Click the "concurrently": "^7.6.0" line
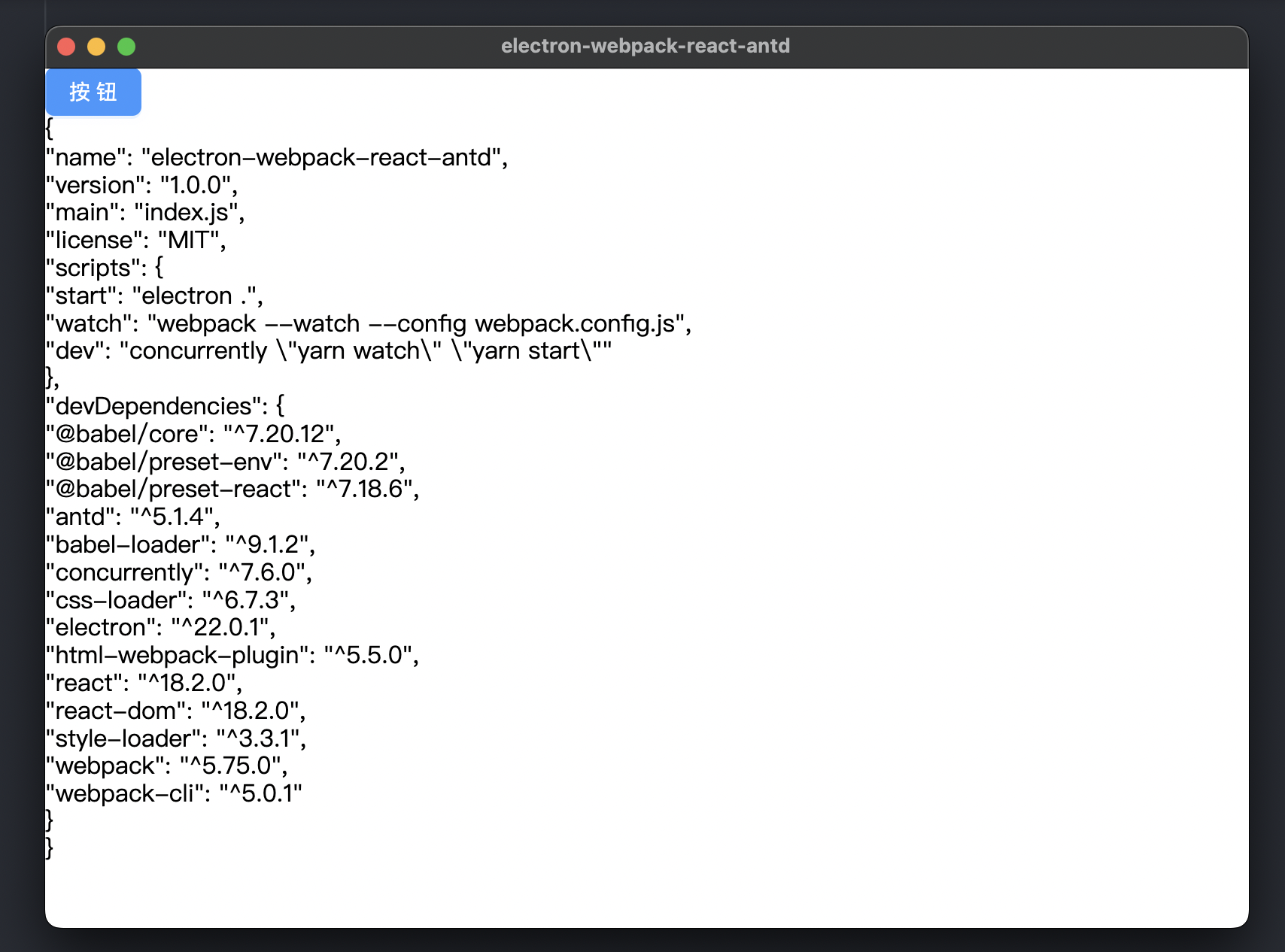The image size is (1285, 952). [x=179, y=572]
